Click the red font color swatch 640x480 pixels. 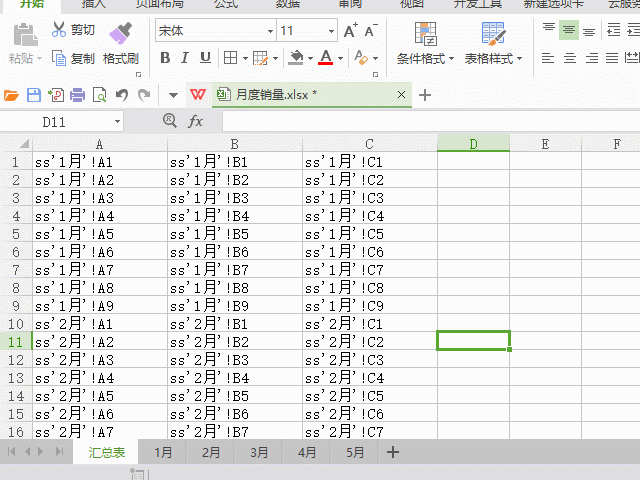[325, 58]
